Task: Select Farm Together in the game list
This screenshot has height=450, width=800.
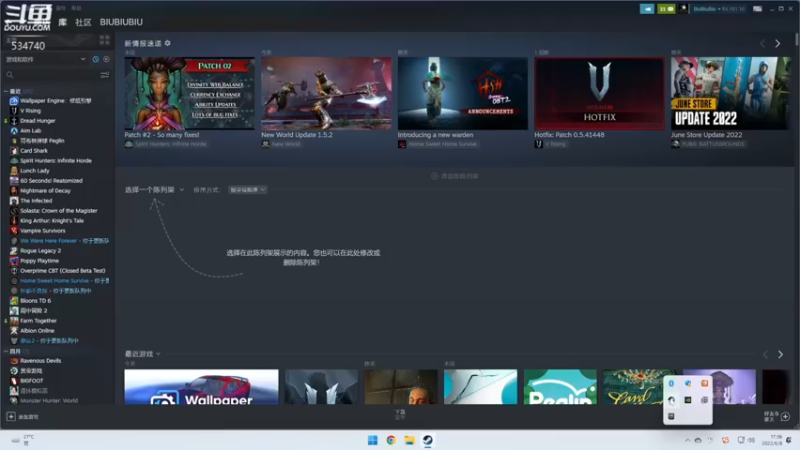Action: [x=38, y=321]
